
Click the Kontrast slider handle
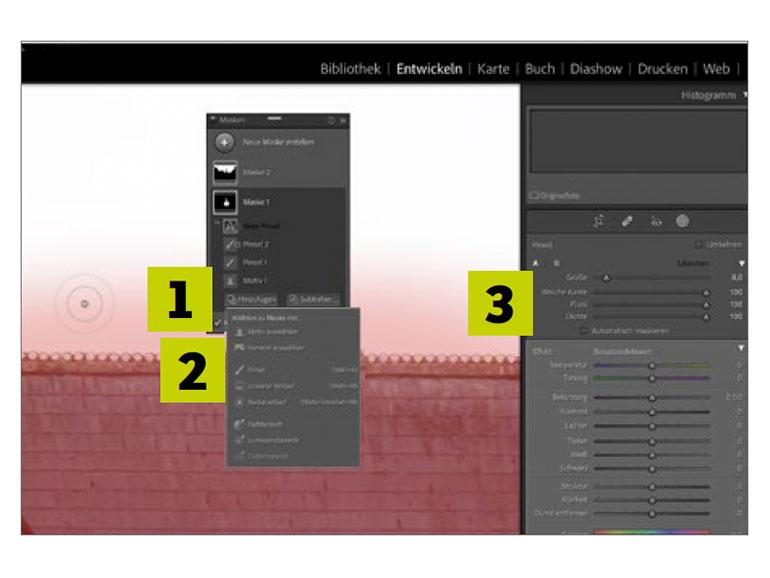pos(652,412)
